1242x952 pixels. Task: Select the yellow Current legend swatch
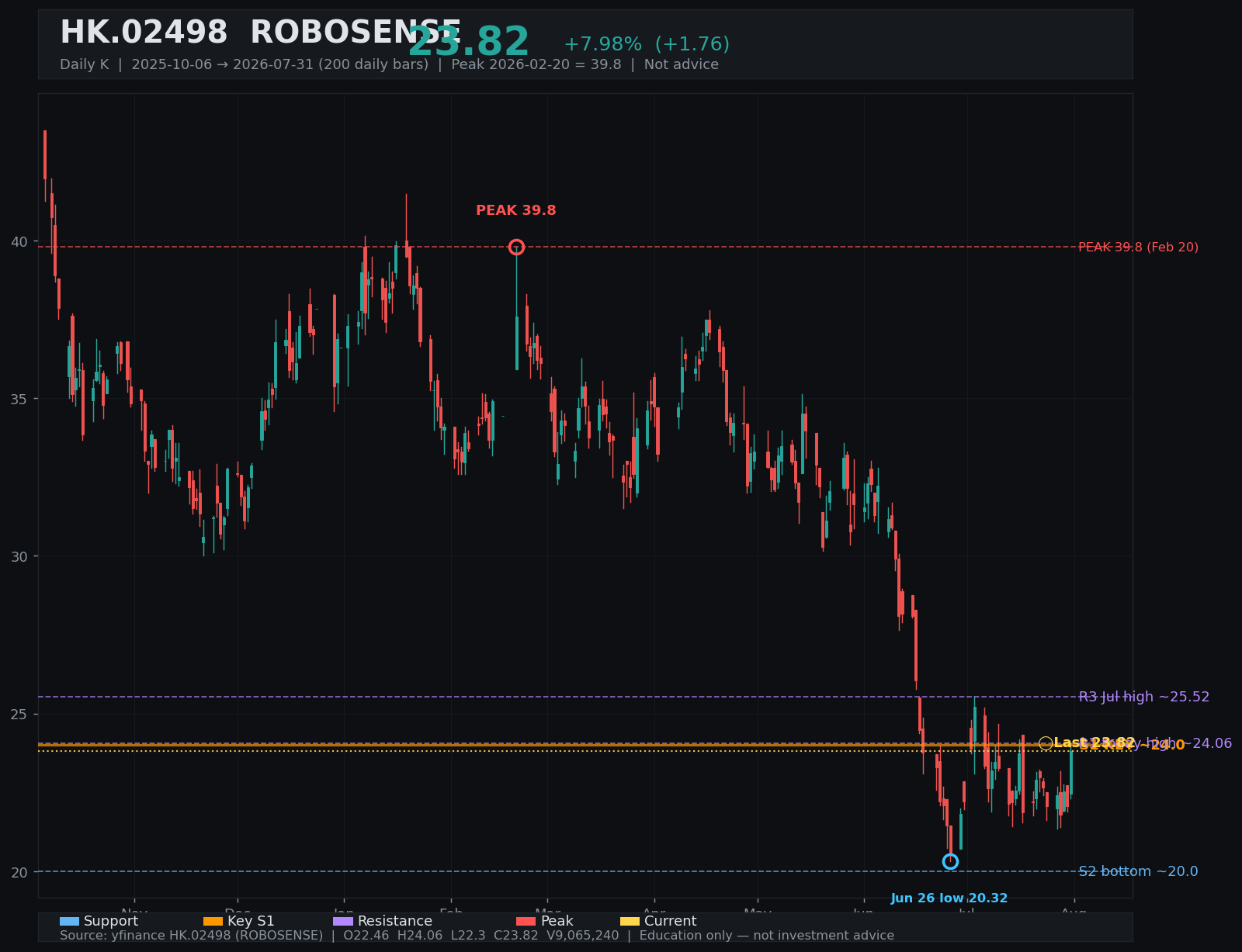[x=630, y=921]
